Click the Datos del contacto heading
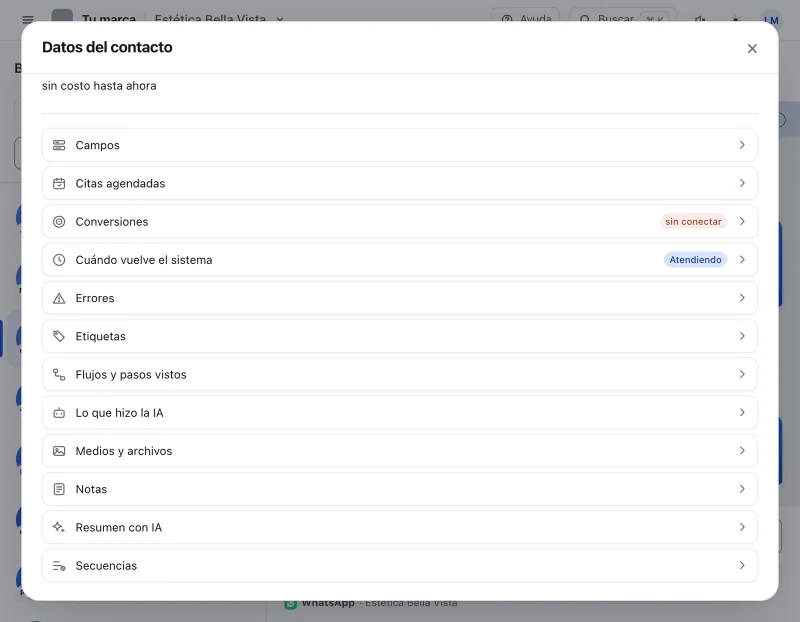Viewport: 800px width, 622px height. (x=107, y=47)
